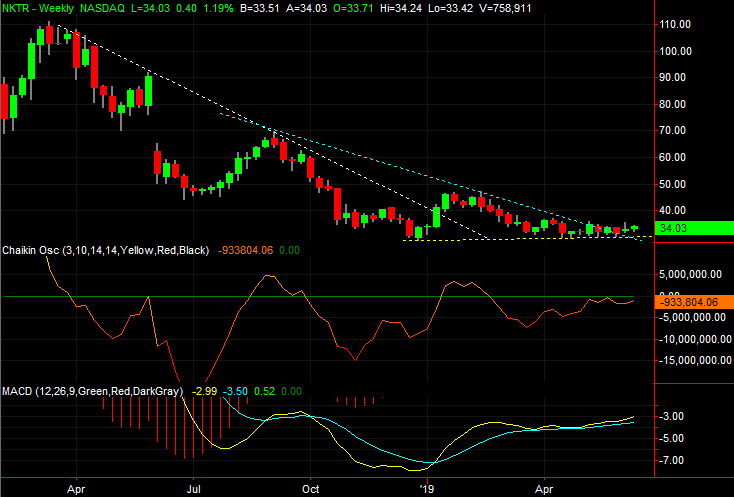Select the NASDAQ exchange label
The image size is (734, 497).
(x=103, y=8)
